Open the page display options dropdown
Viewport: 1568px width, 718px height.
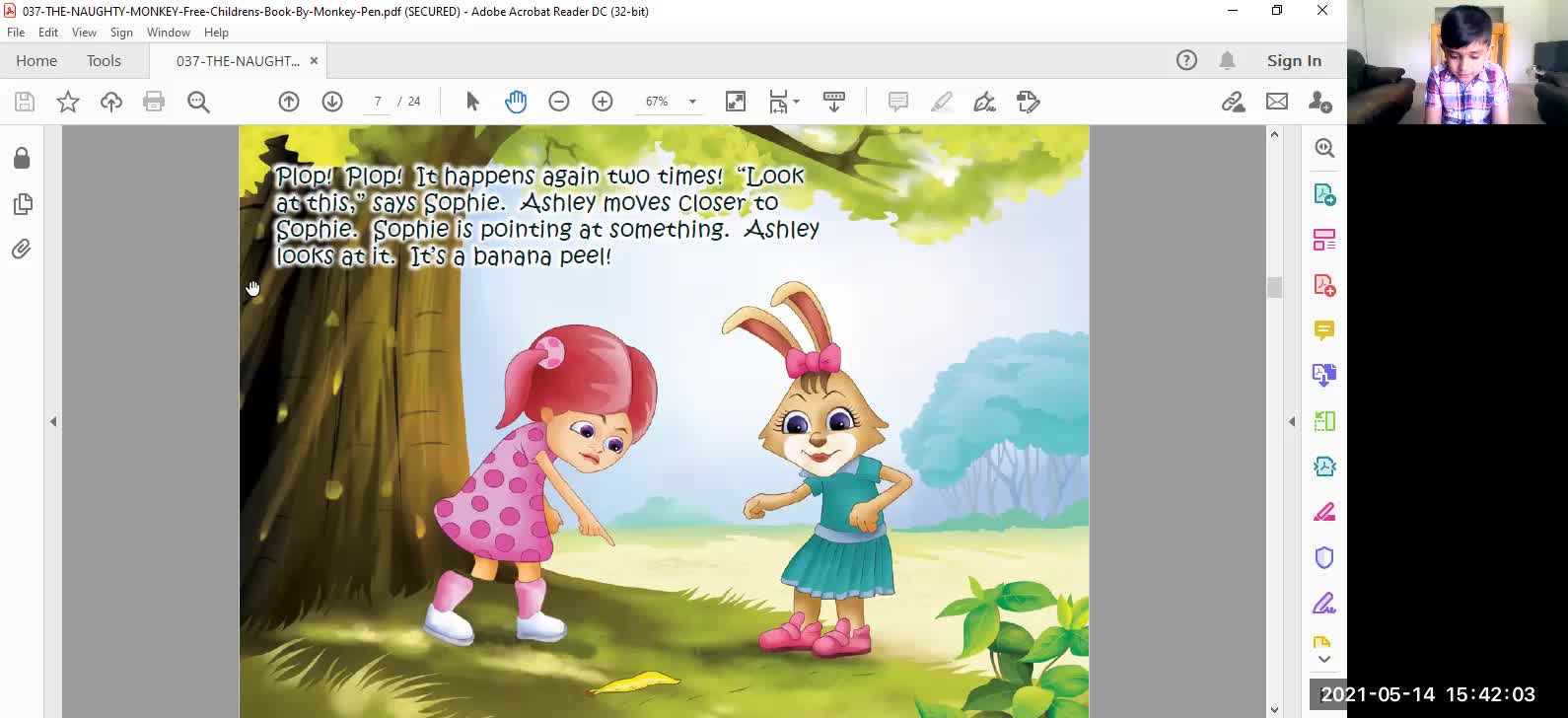click(x=784, y=102)
